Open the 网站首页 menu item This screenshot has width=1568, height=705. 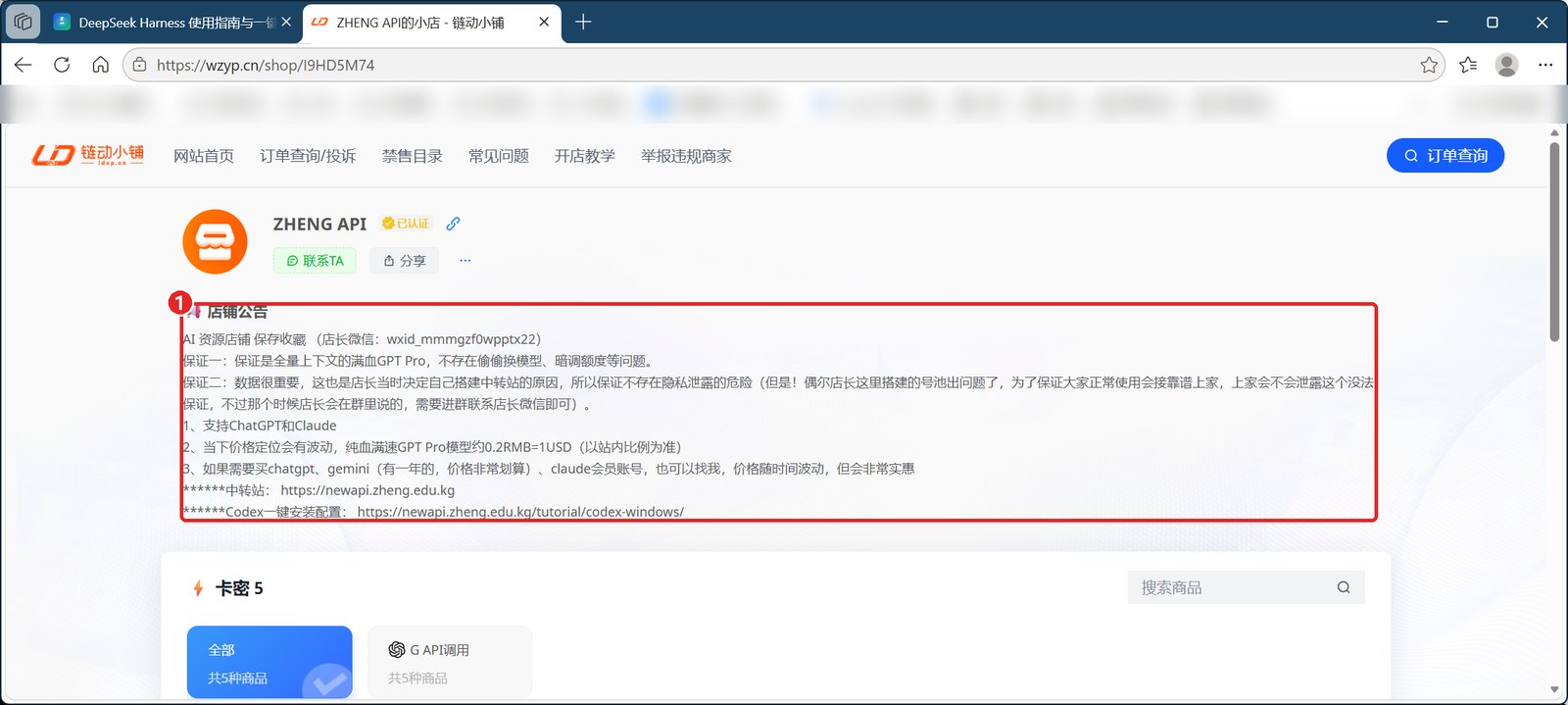click(x=204, y=156)
